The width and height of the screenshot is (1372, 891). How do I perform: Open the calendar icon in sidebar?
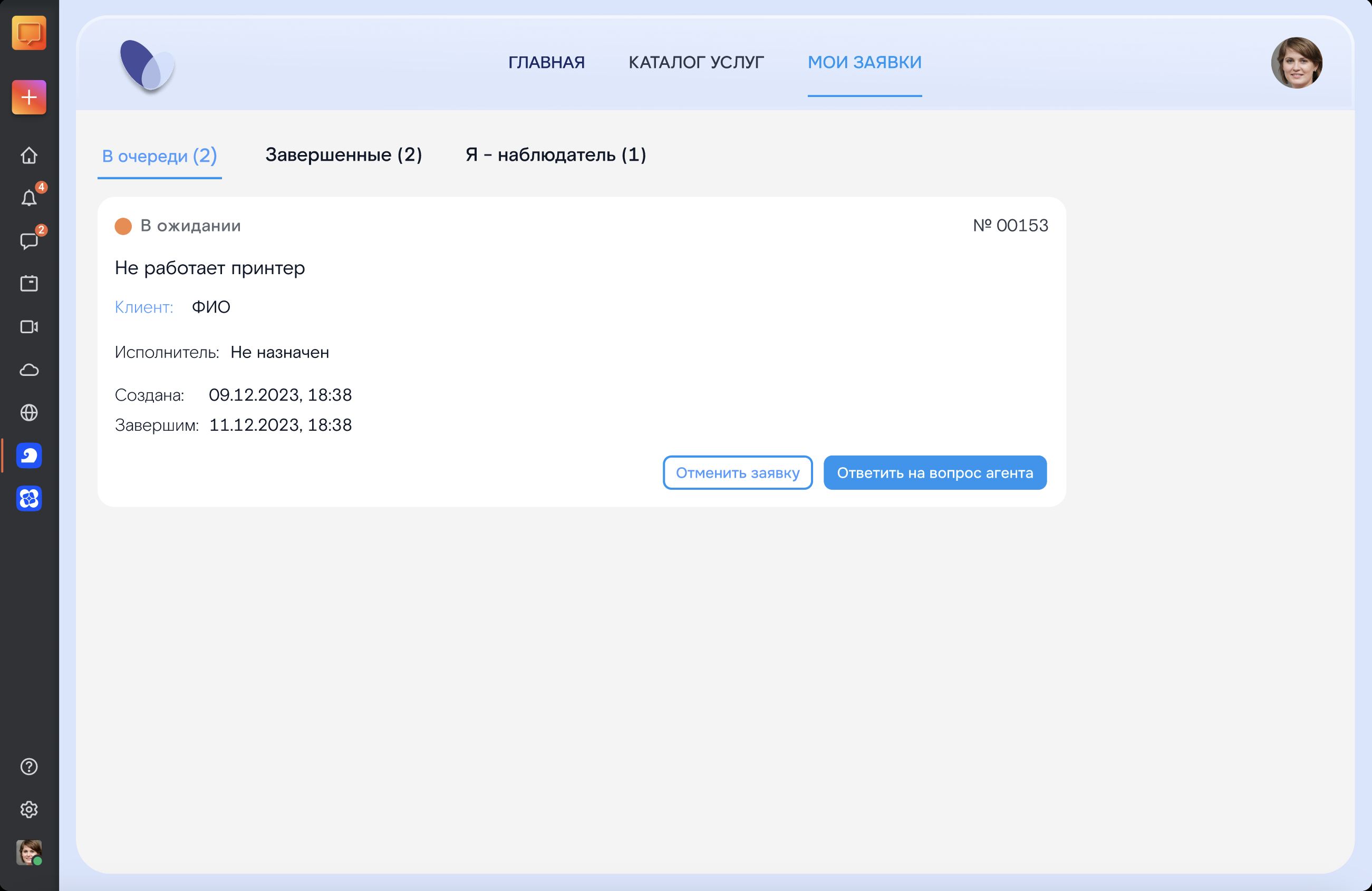click(29, 284)
